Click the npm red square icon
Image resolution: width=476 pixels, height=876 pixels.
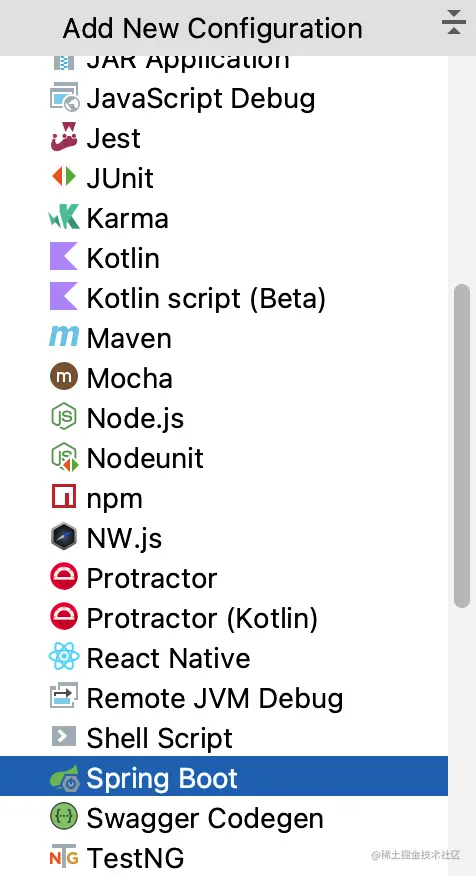click(x=64, y=497)
